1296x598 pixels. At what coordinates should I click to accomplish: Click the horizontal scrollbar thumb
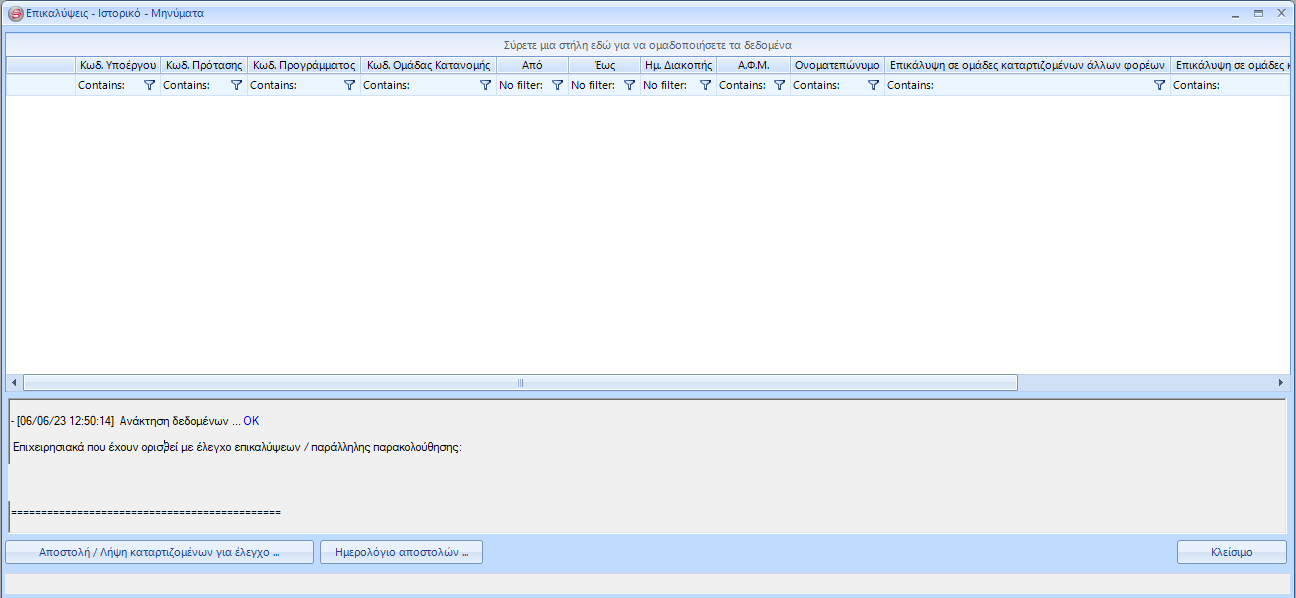click(520, 383)
